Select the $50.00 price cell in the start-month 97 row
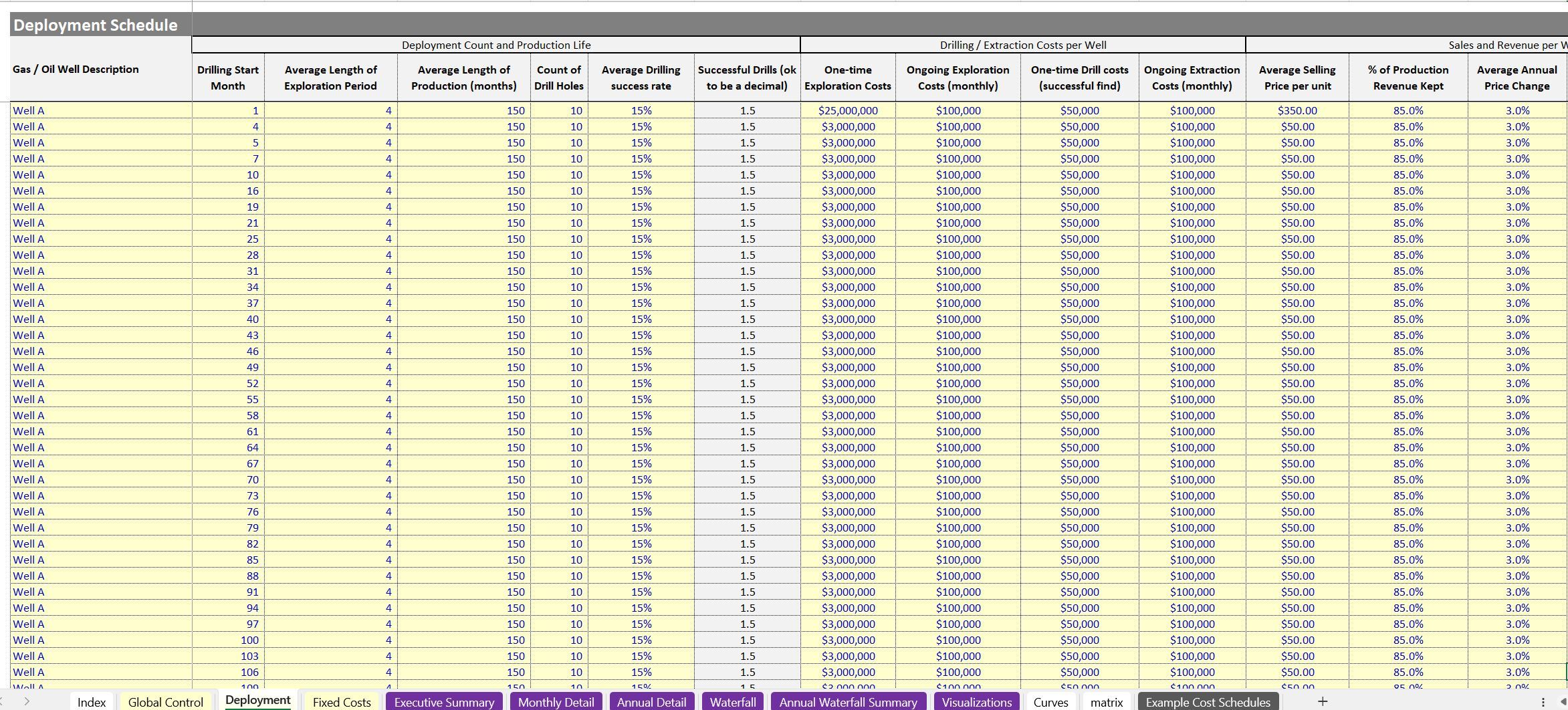 click(x=1297, y=624)
